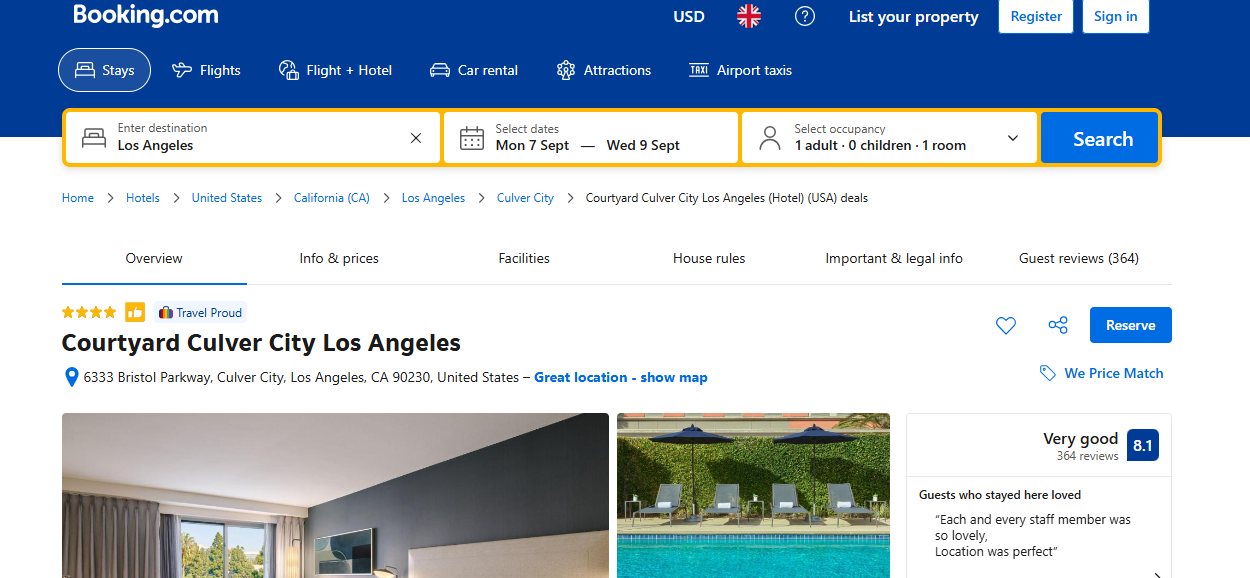This screenshot has width=1250, height=578.
Task: Open the Flights section
Action: tap(206, 70)
